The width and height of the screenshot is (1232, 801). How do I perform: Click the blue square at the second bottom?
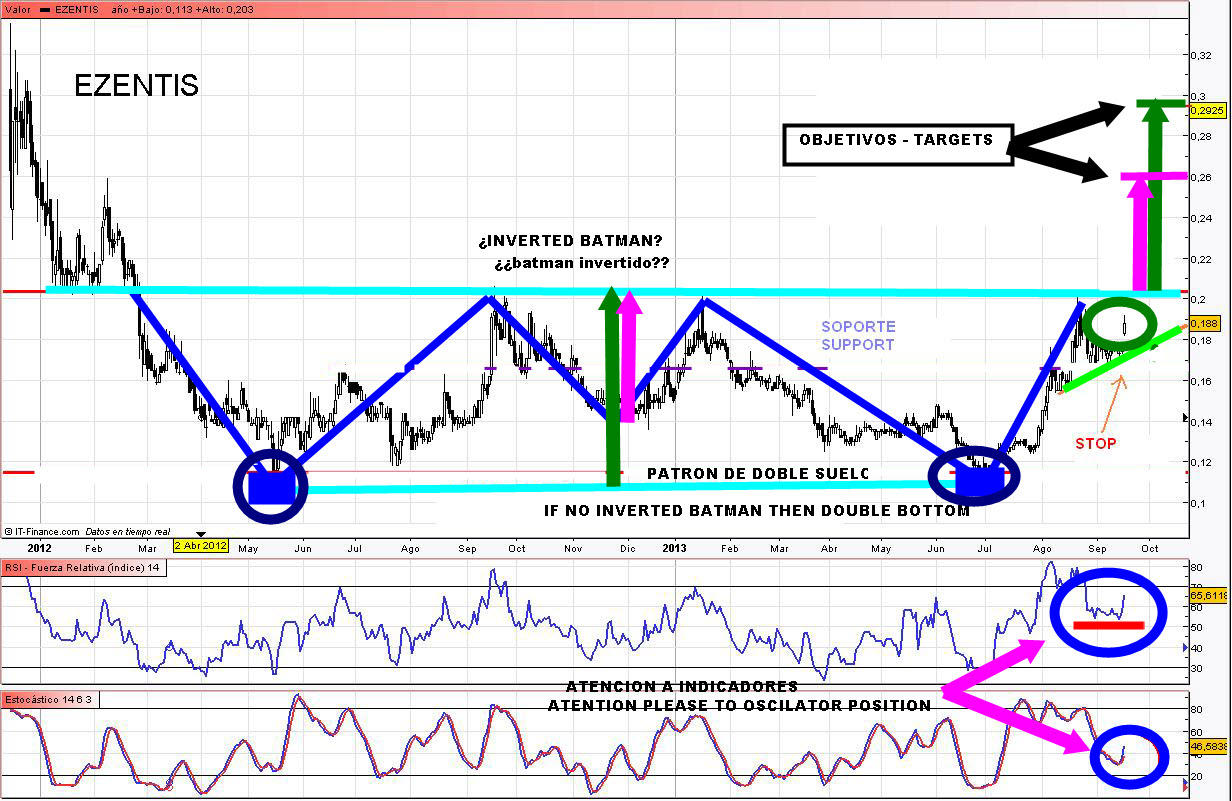(978, 481)
